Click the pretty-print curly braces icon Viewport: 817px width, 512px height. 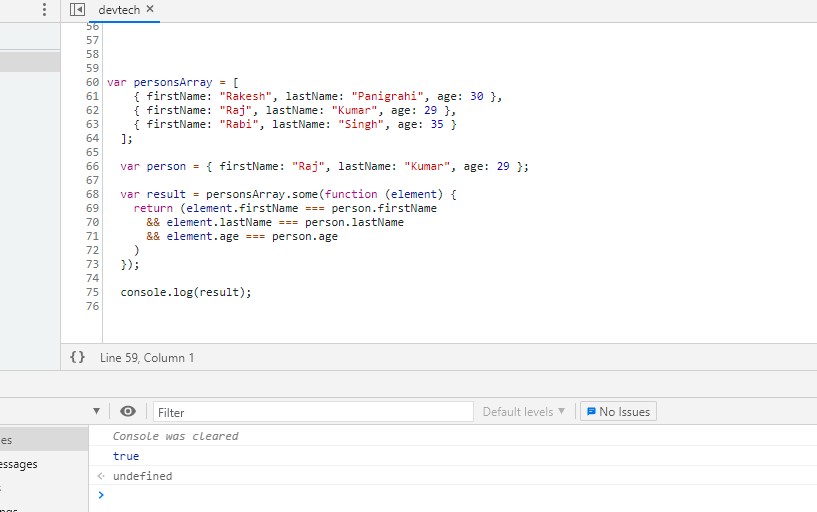(x=77, y=357)
